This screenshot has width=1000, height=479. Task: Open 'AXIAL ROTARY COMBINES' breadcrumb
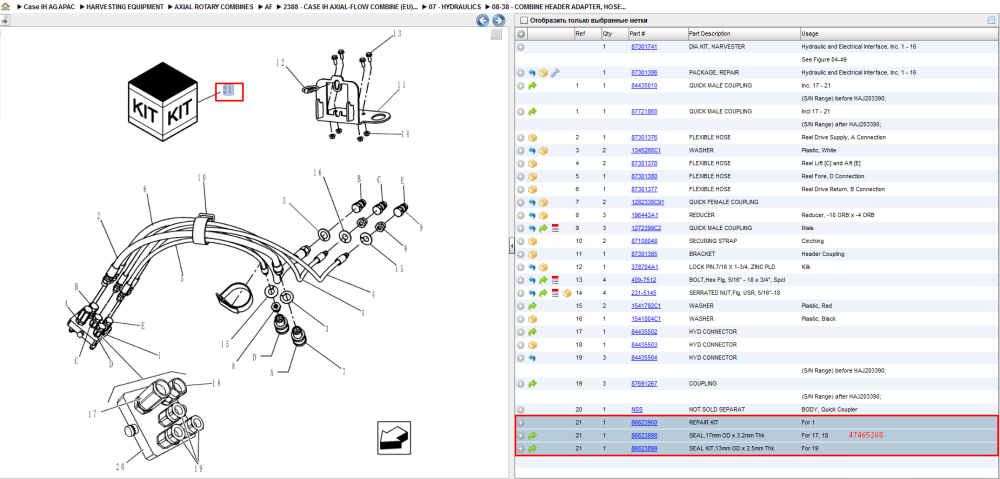pos(213,6)
